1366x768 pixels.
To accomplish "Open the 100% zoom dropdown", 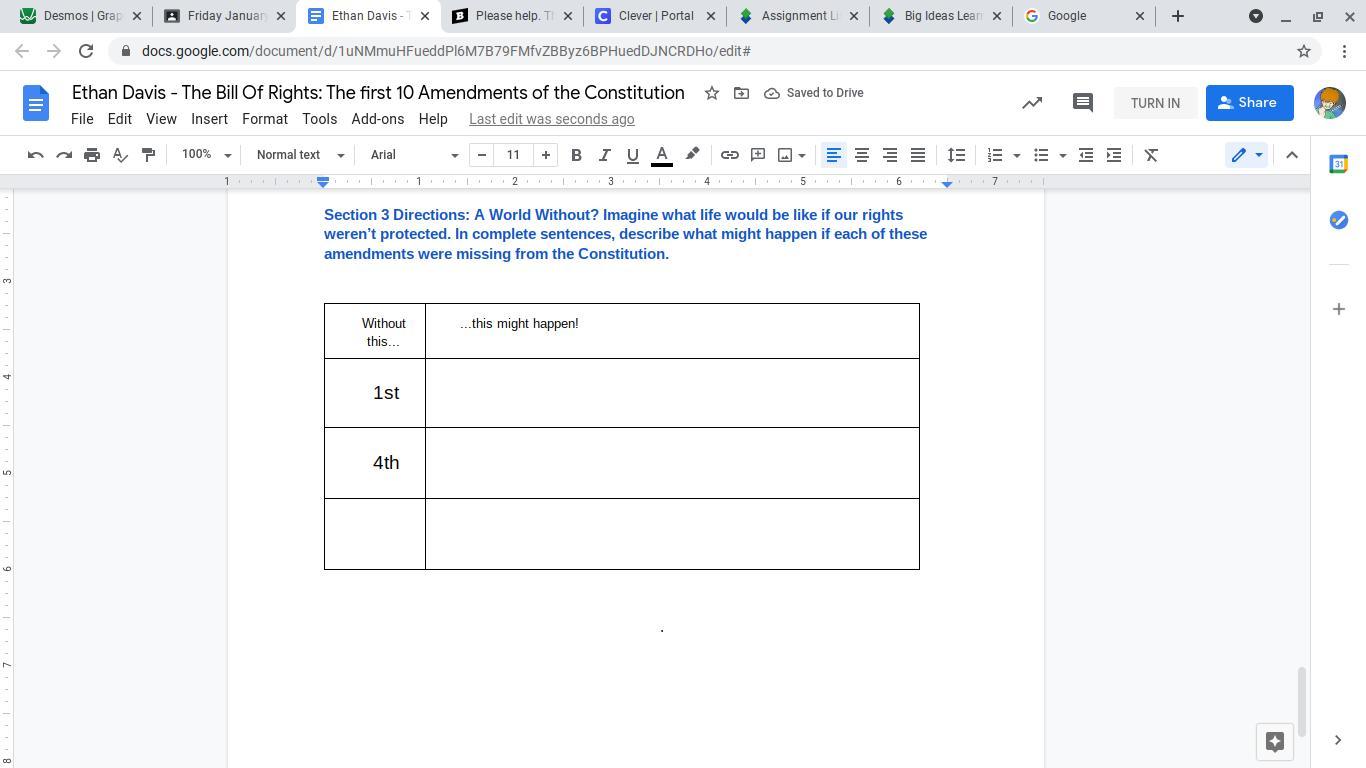I will click(x=206, y=155).
